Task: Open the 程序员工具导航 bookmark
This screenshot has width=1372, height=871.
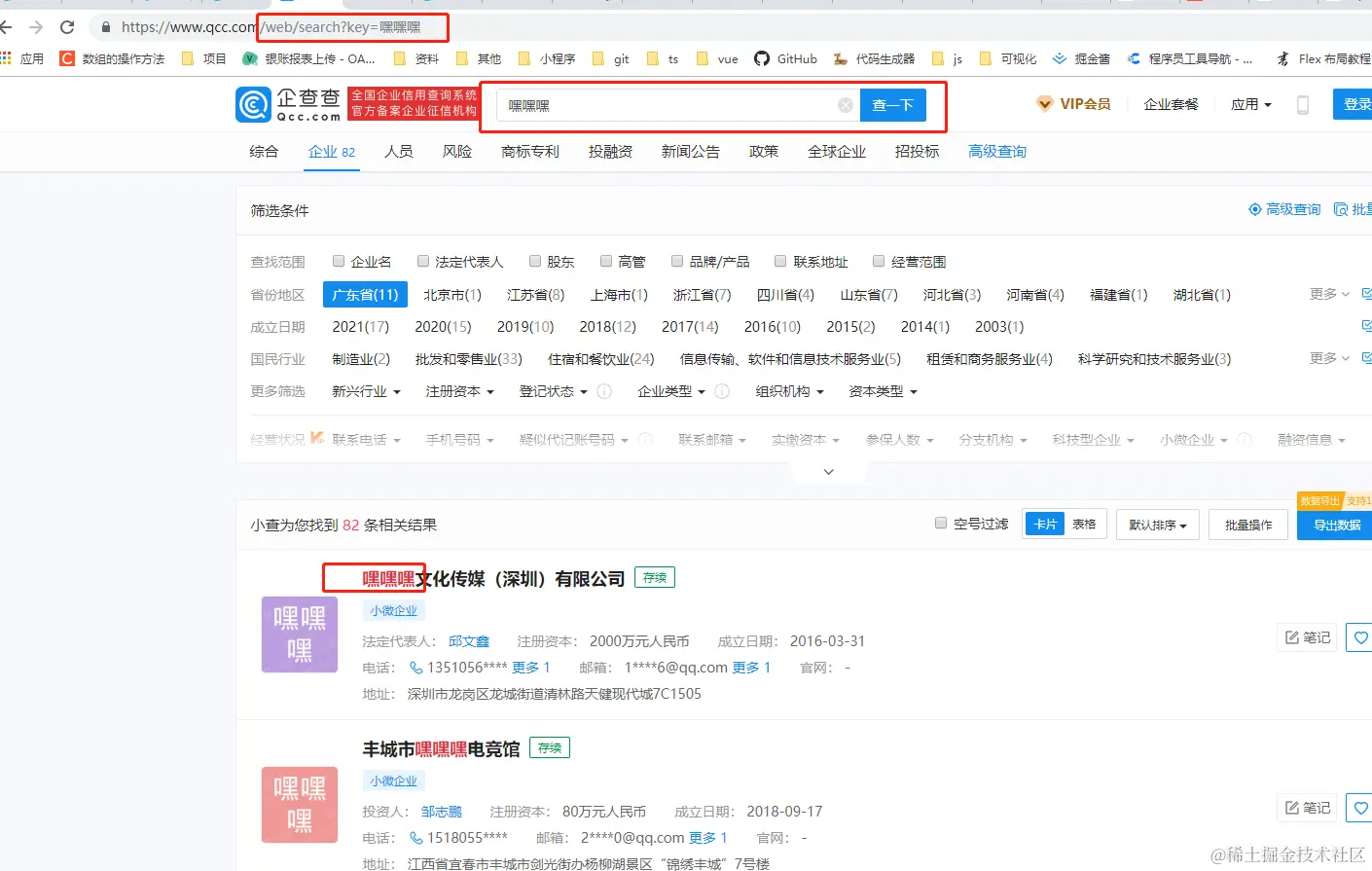Action: 1189,59
